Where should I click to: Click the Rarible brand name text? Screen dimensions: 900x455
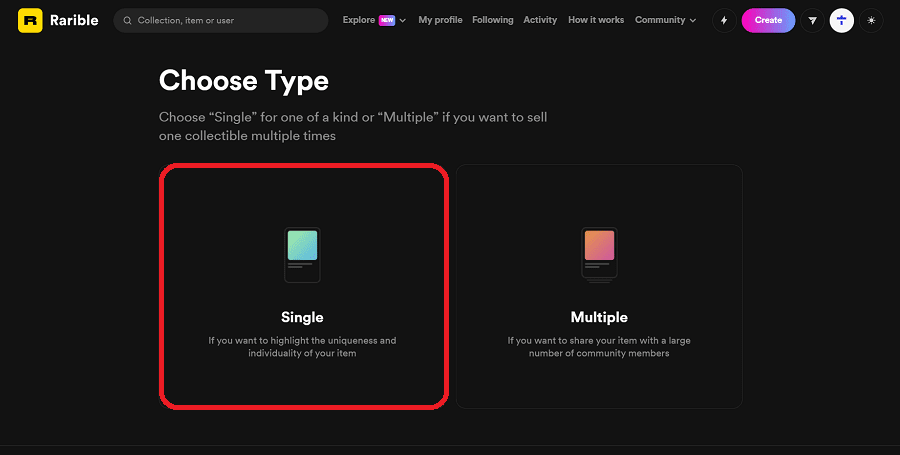(x=74, y=20)
